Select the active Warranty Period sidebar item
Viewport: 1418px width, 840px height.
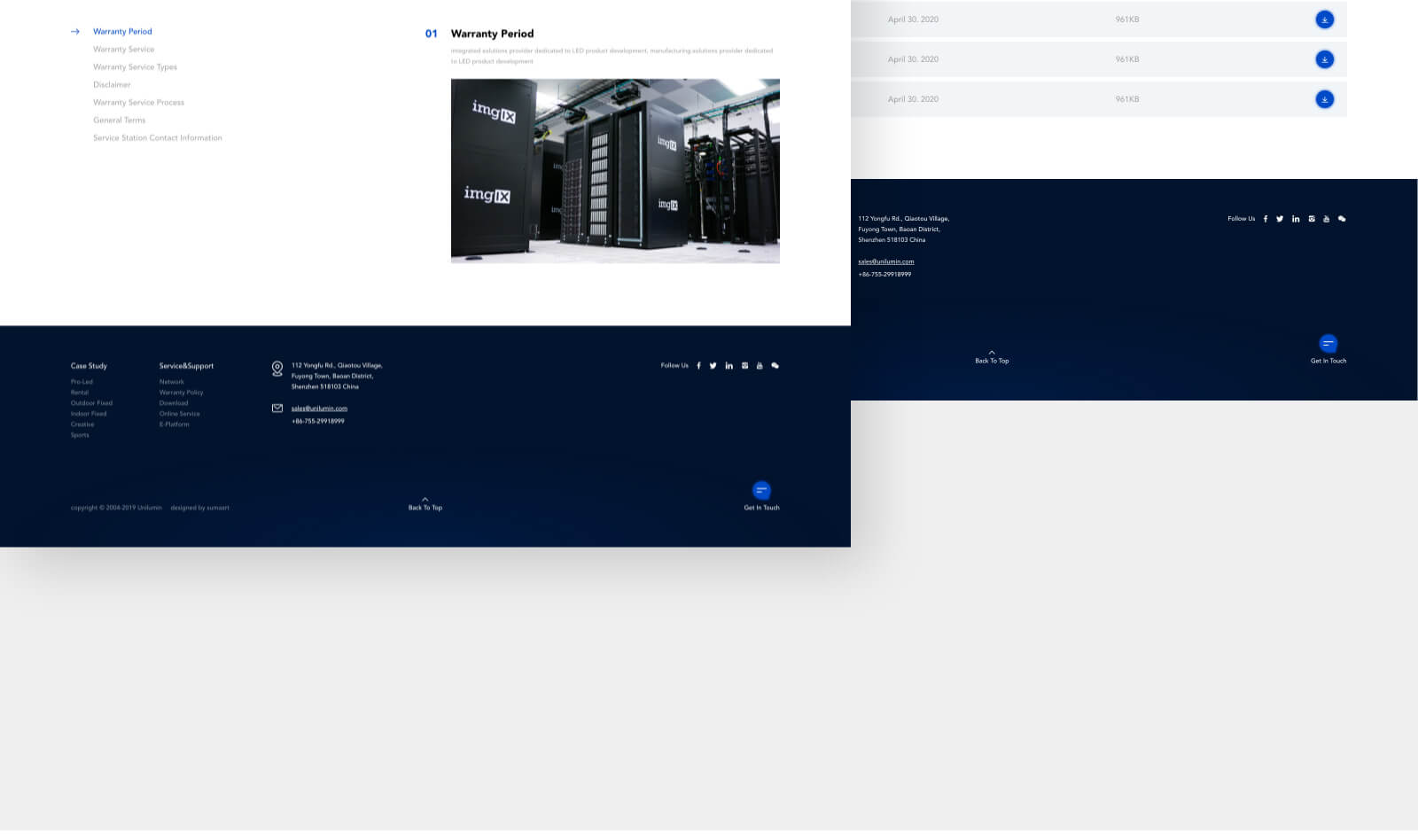coord(122,32)
